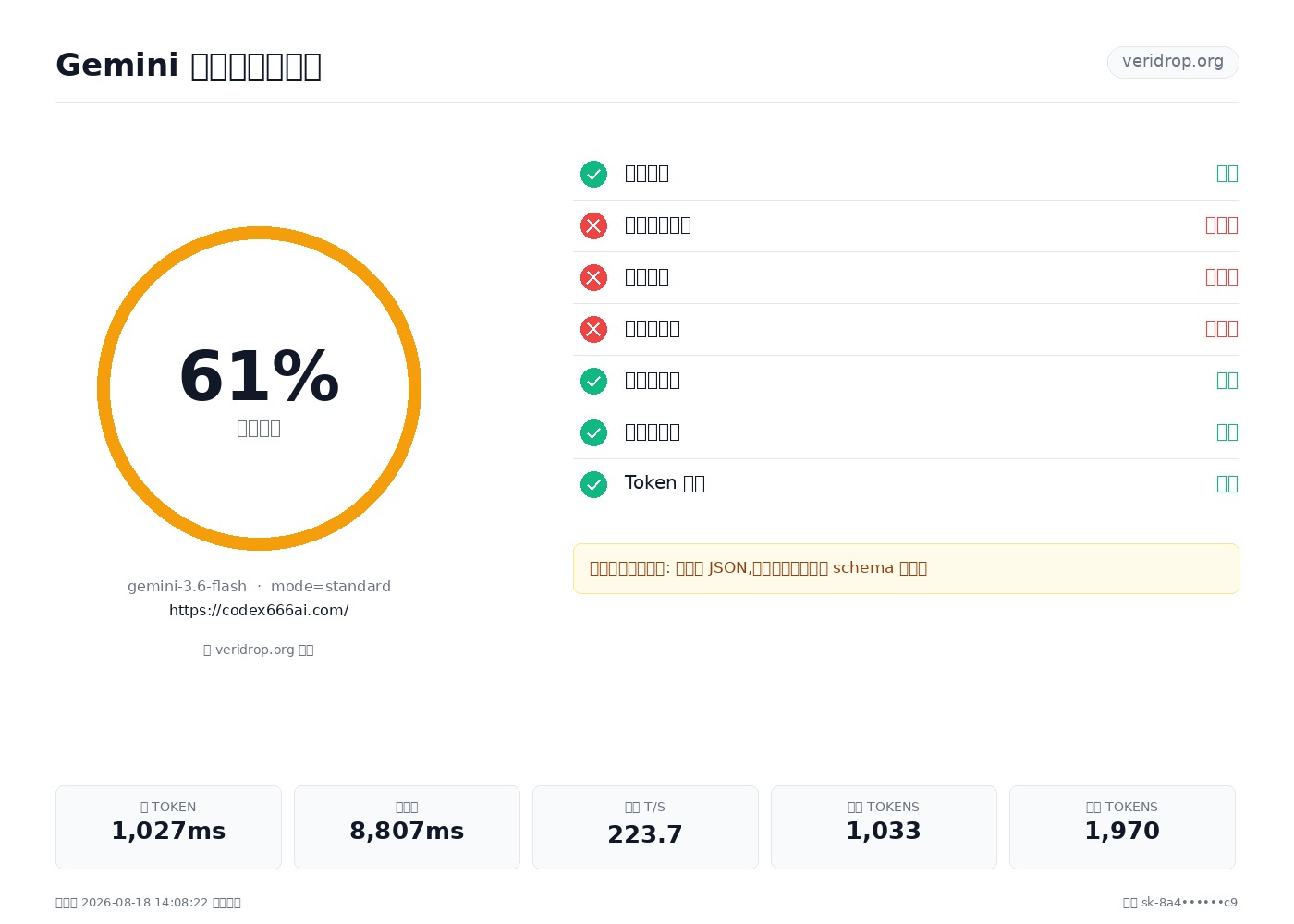The width and height of the screenshot is (1294, 924).
Task: Click the veridrop.org footnote under the URL
Action: [x=259, y=650]
